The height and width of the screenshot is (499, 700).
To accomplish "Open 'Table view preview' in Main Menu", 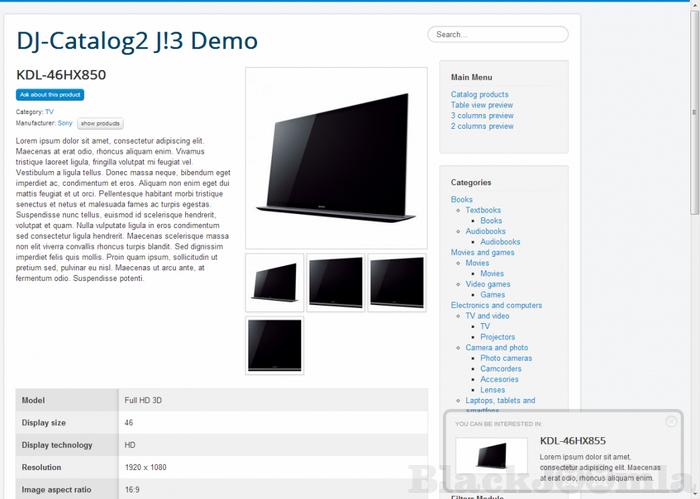I will coord(481,105).
